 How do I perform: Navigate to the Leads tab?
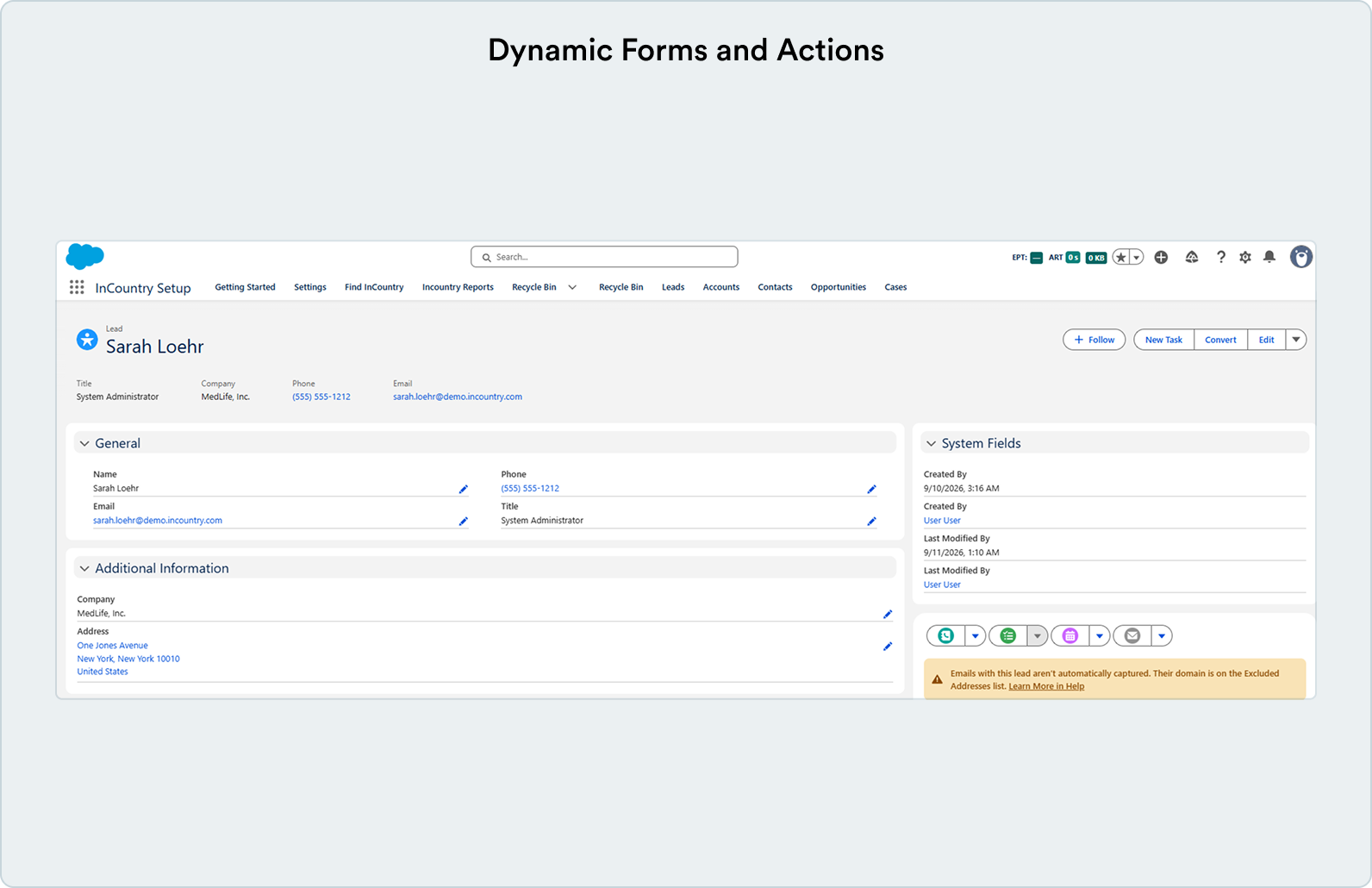(673, 287)
